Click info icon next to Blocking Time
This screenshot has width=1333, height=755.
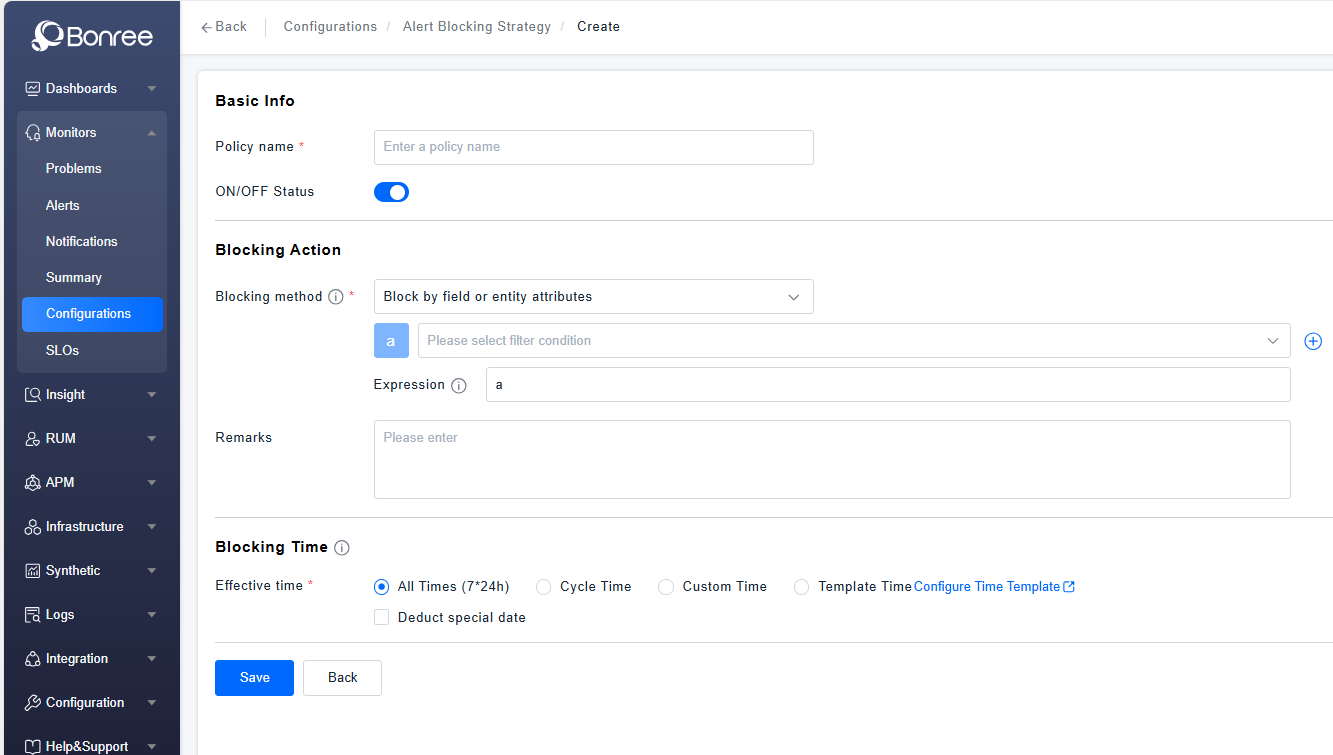[x=342, y=548]
